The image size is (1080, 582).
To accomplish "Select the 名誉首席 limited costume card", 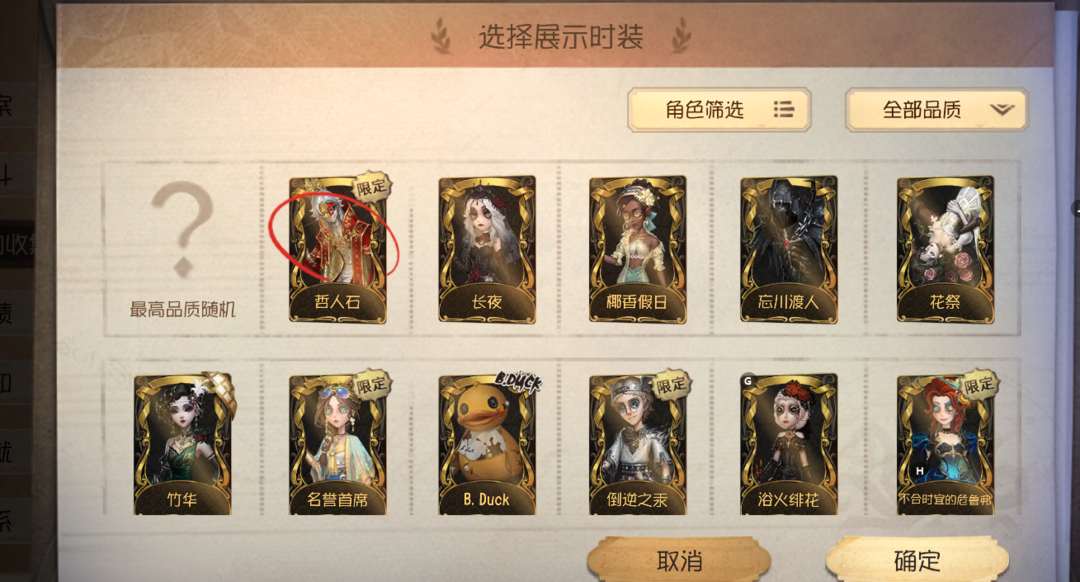I will pyautogui.click(x=338, y=444).
